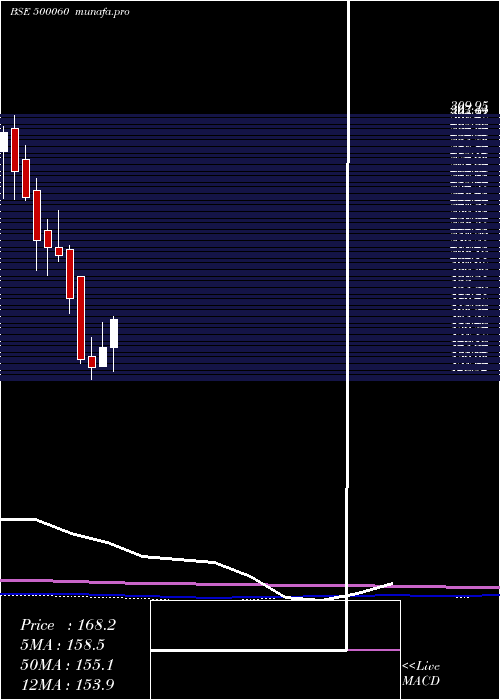Click the '50MA : 155.1' label

click(67, 665)
